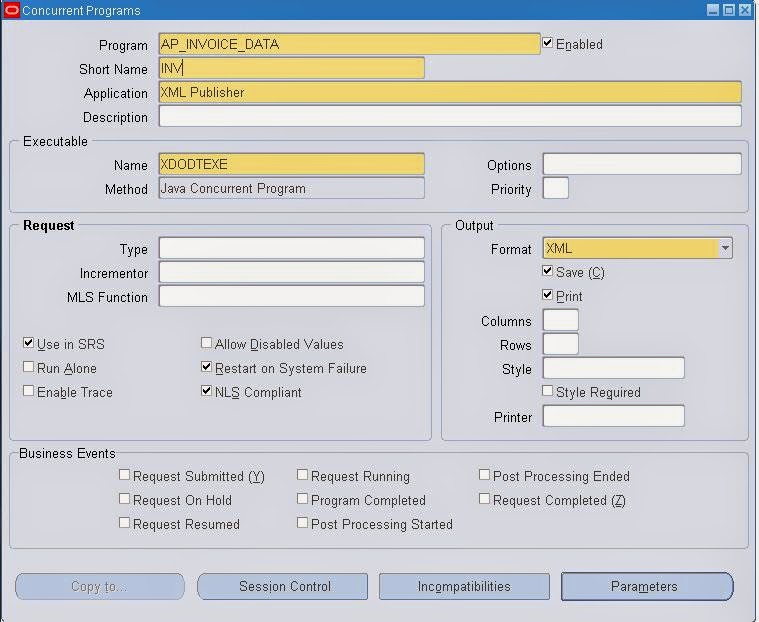The width and height of the screenshot is (759, 622).
Task: Uncheck the Print checkbox
Action: [x=547, y=295]
